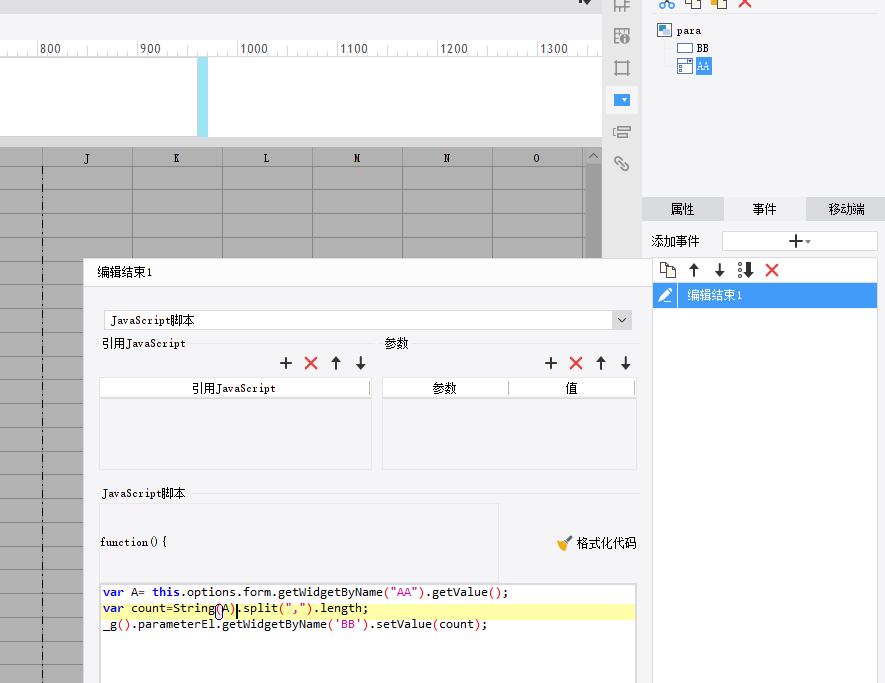This screenshot has height=683, width=885.
Task: Move 参数 row up
Action: [601, 363]
